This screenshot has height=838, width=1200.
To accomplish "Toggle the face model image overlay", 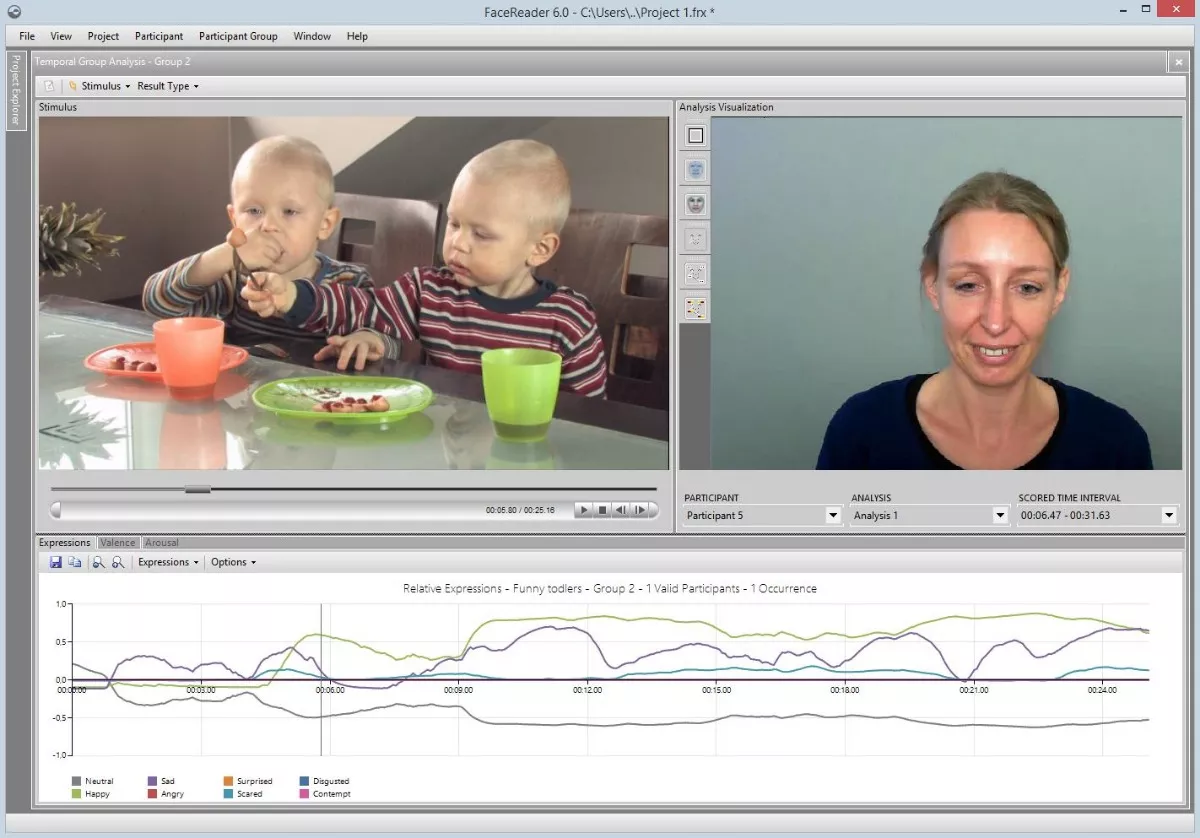I will click(695, 204).
